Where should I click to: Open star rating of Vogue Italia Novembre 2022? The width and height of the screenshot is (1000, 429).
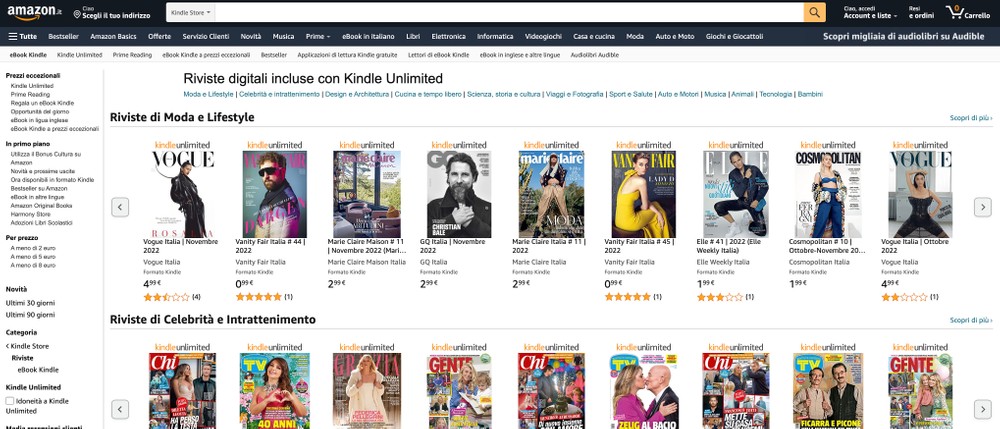[x=166, y=297]
